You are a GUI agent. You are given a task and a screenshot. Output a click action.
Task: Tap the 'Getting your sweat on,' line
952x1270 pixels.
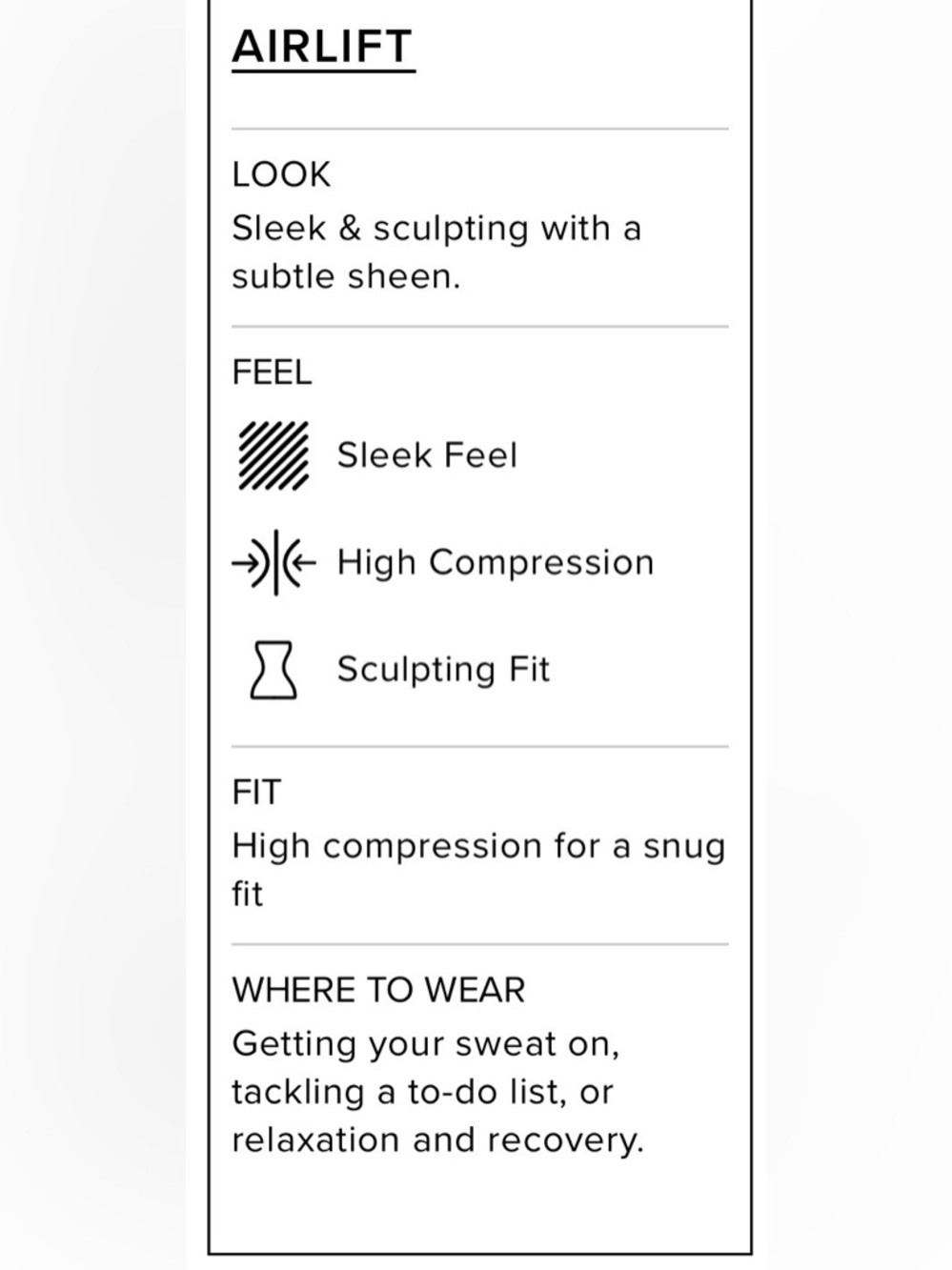426,1044
